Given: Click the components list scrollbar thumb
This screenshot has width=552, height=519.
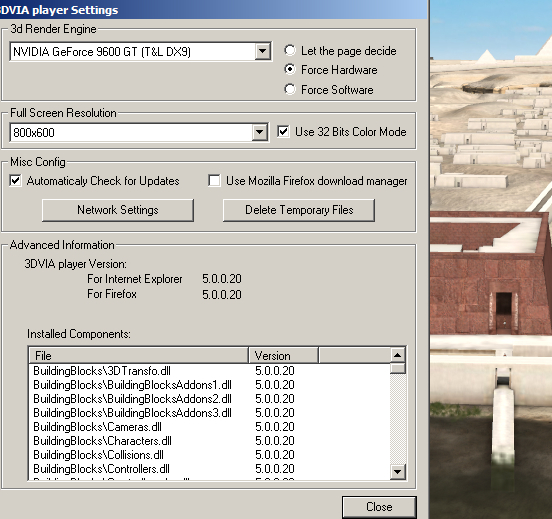Looking at the screenshot, I should (x=397, y=368).
